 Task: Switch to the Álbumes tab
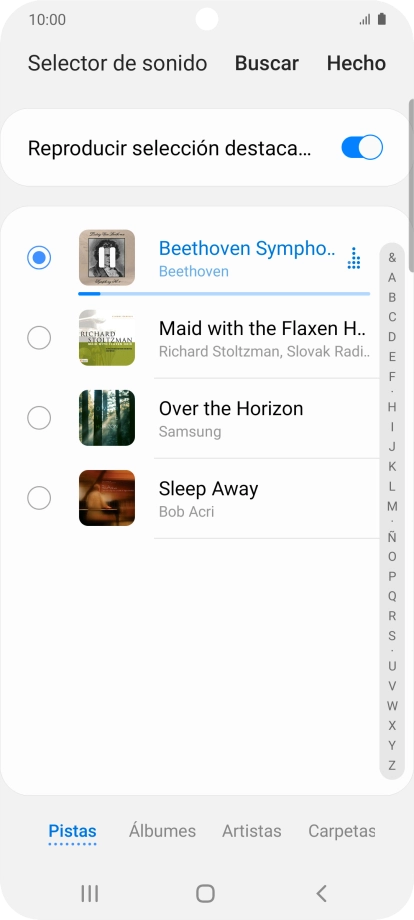(162, 831)
